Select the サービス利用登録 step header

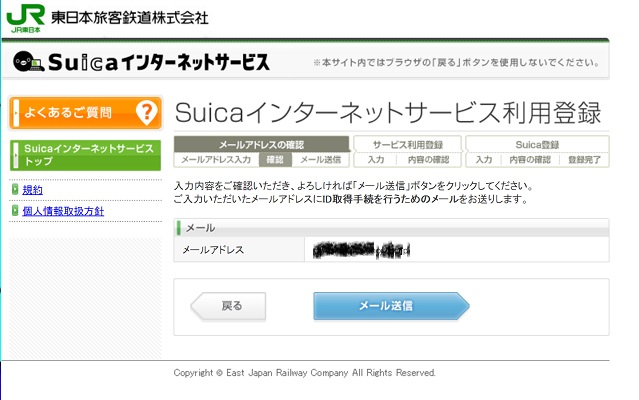(x=408, y=145)
